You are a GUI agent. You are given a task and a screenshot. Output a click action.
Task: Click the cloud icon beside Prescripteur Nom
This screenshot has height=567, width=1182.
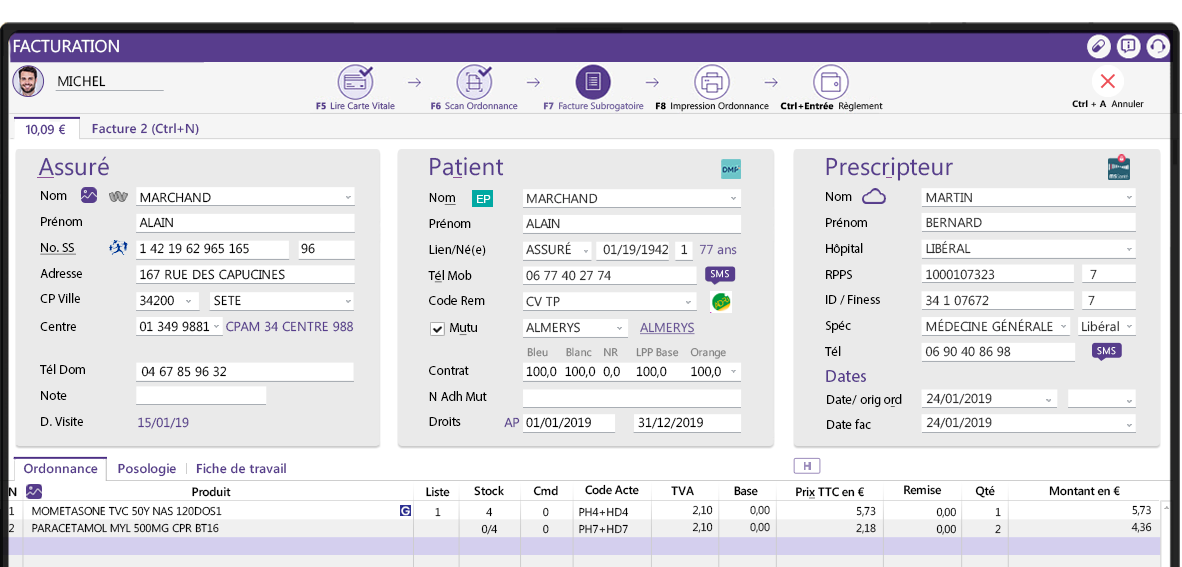click(x=874, y=197)
